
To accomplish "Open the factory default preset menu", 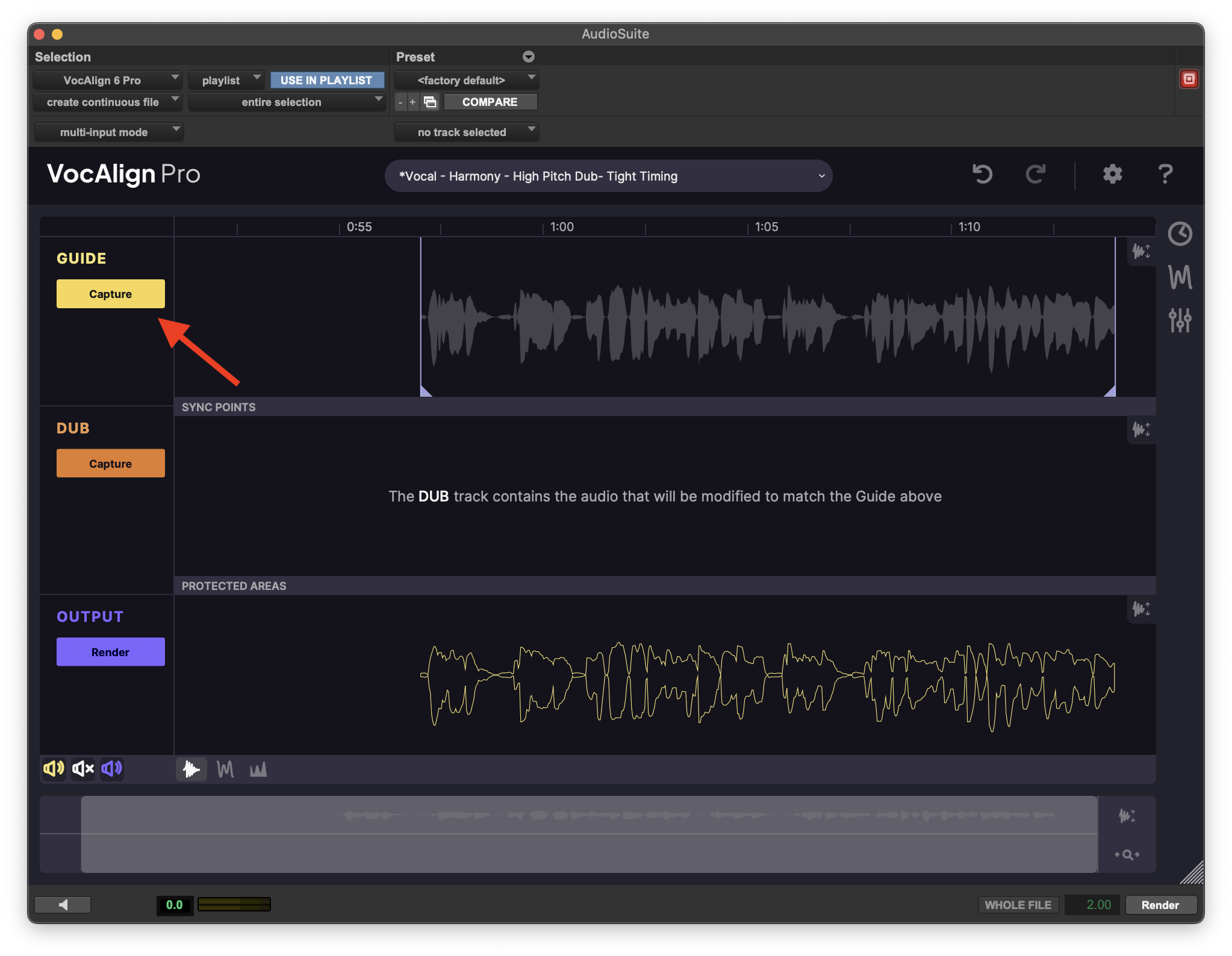I will coord(466,80).
